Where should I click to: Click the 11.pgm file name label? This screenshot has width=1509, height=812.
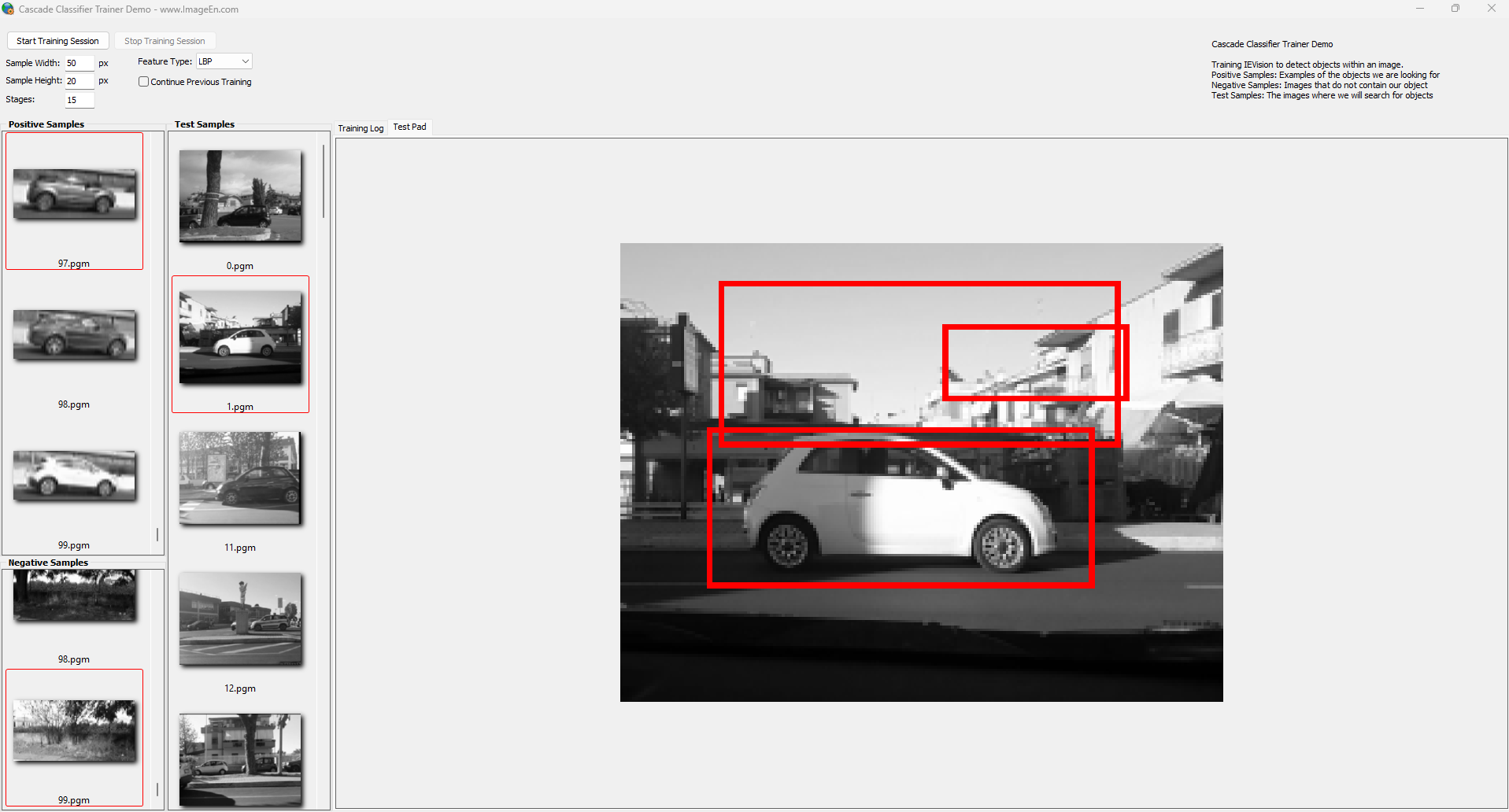coord(240,548)
